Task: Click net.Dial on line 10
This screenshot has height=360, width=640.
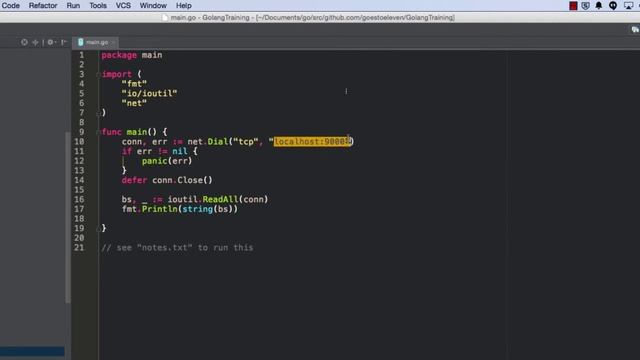Action: click(208, 142)
